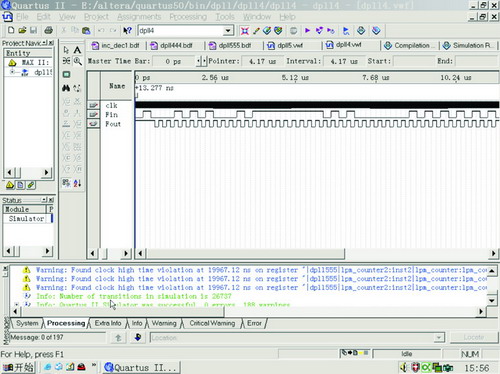
Task: Click the Windows Start button
Action: [x=18, y=367]
